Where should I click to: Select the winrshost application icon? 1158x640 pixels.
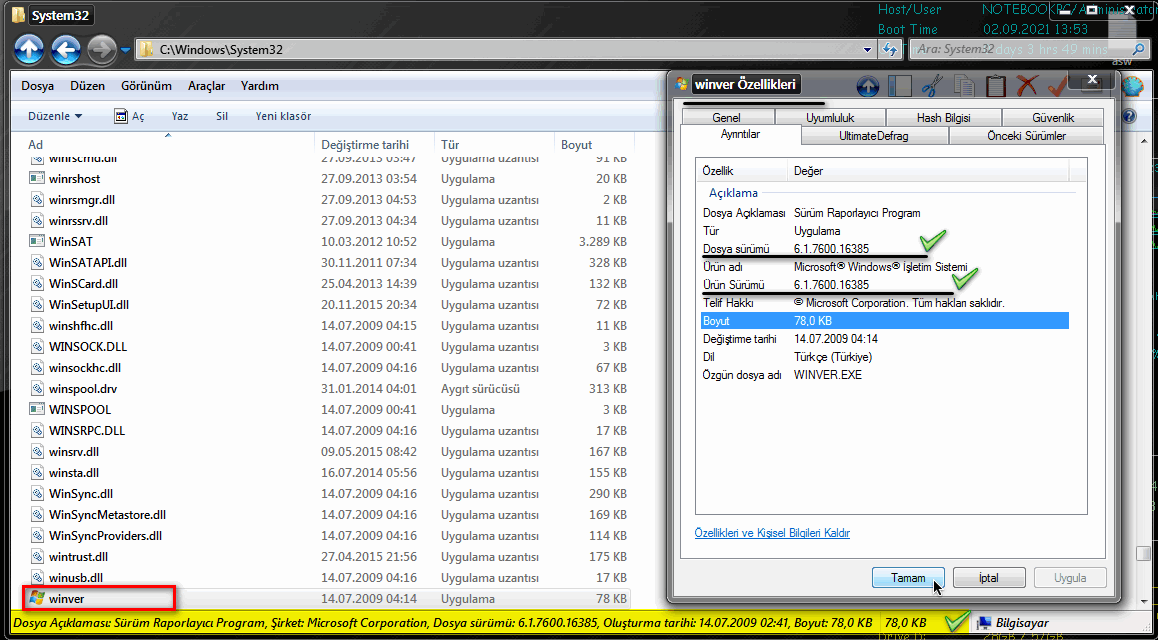click(x=38, y=179)
